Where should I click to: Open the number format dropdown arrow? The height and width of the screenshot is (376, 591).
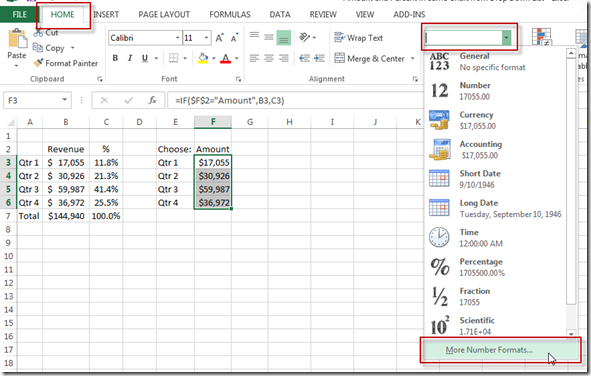[506, 38]
